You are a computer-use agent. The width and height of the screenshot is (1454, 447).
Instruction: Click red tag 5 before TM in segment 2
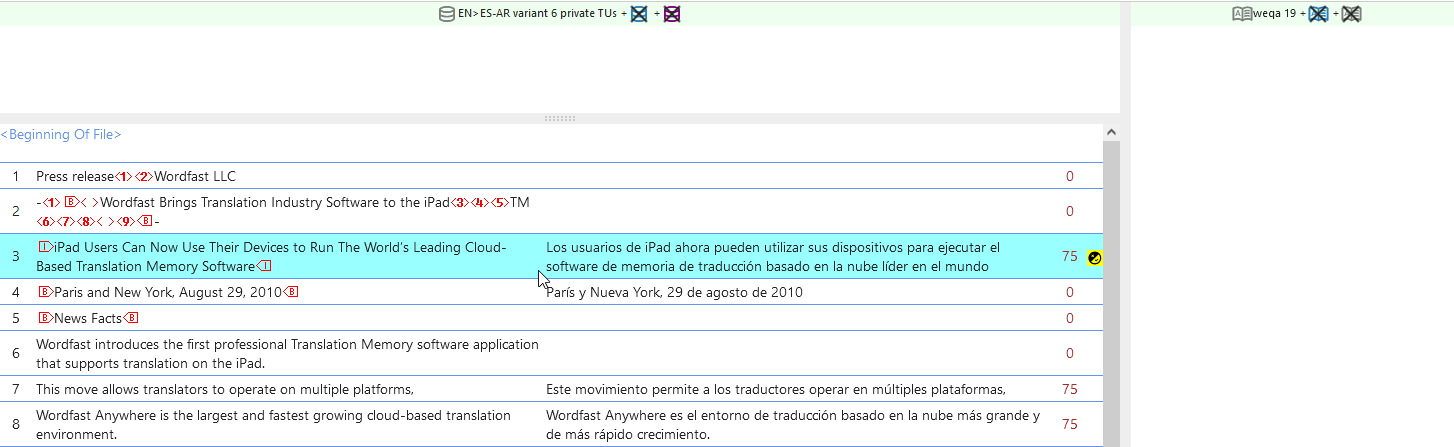pos(500,202)
